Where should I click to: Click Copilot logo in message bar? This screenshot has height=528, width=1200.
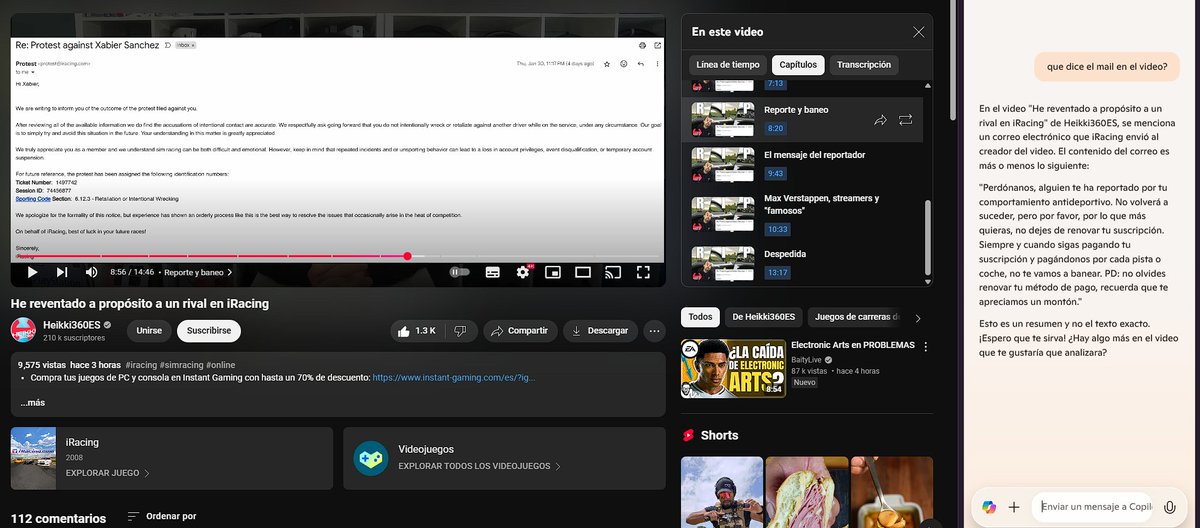coord(989,507)
